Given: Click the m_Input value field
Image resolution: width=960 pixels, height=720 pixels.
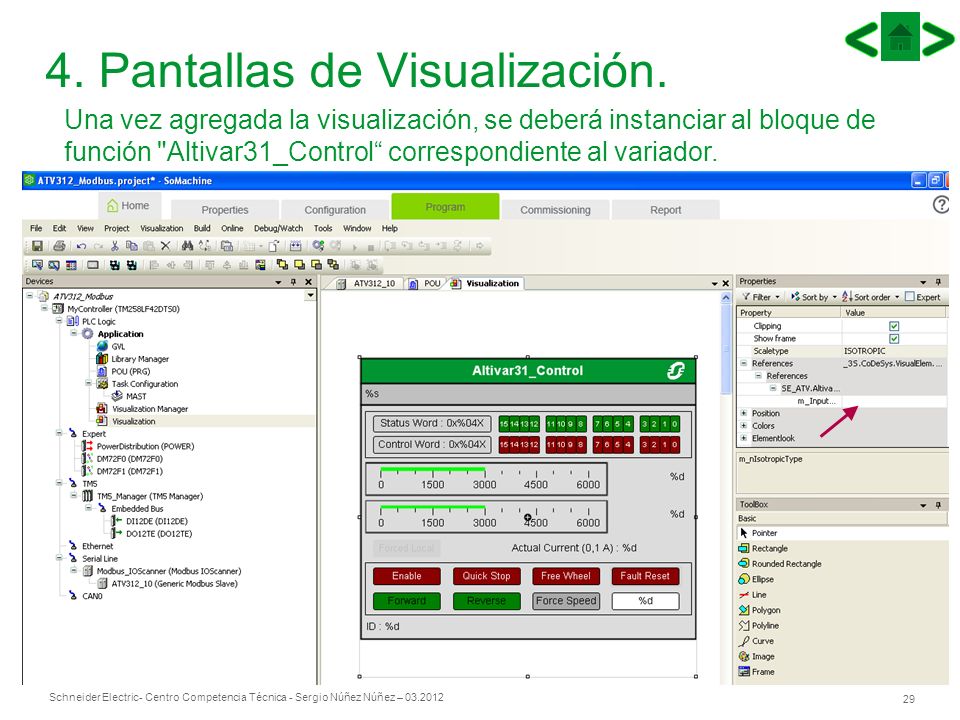Looking at the screenshot, I should 894,401.
